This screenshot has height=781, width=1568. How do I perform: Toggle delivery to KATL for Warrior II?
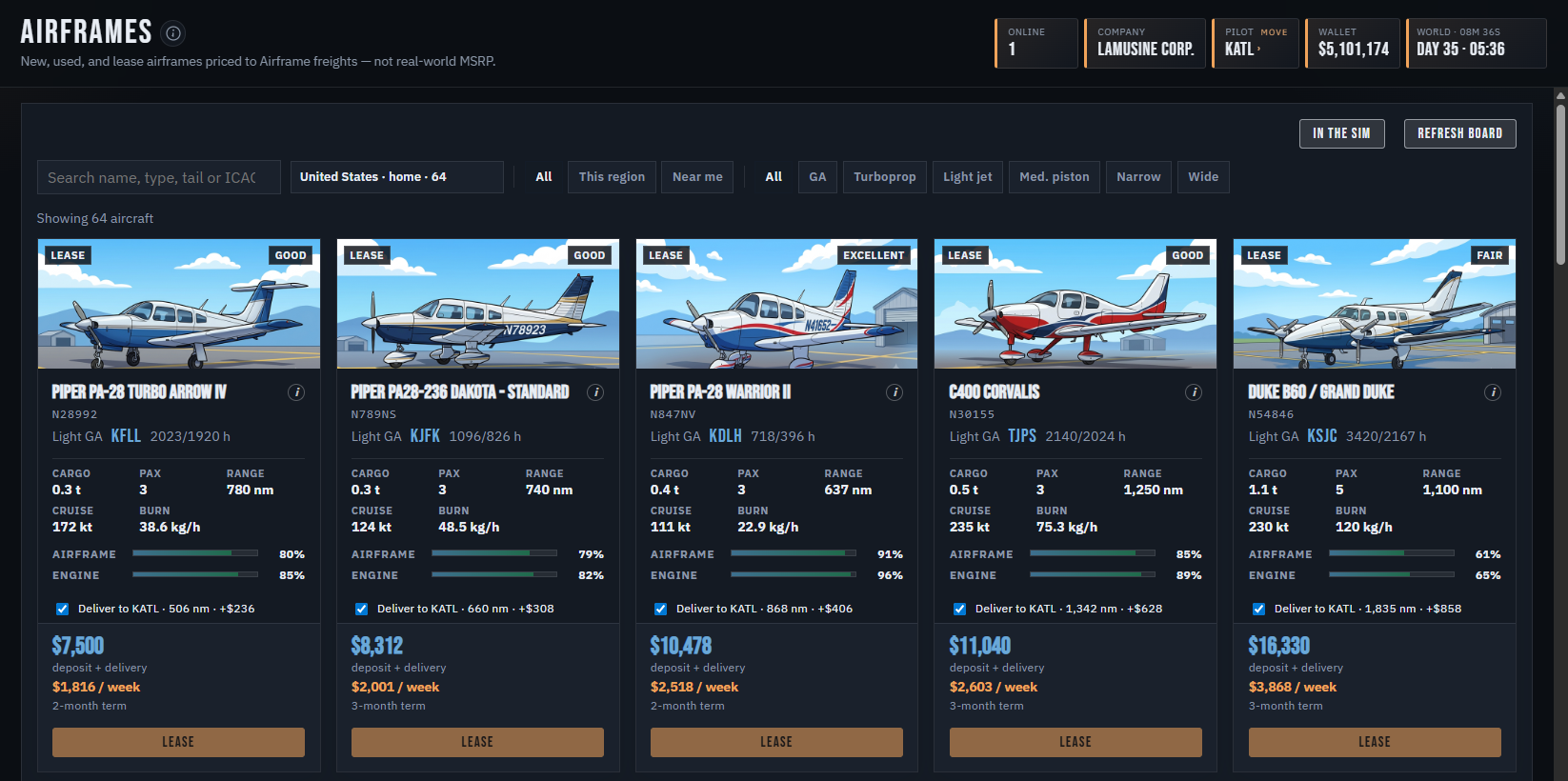[660, 609]
